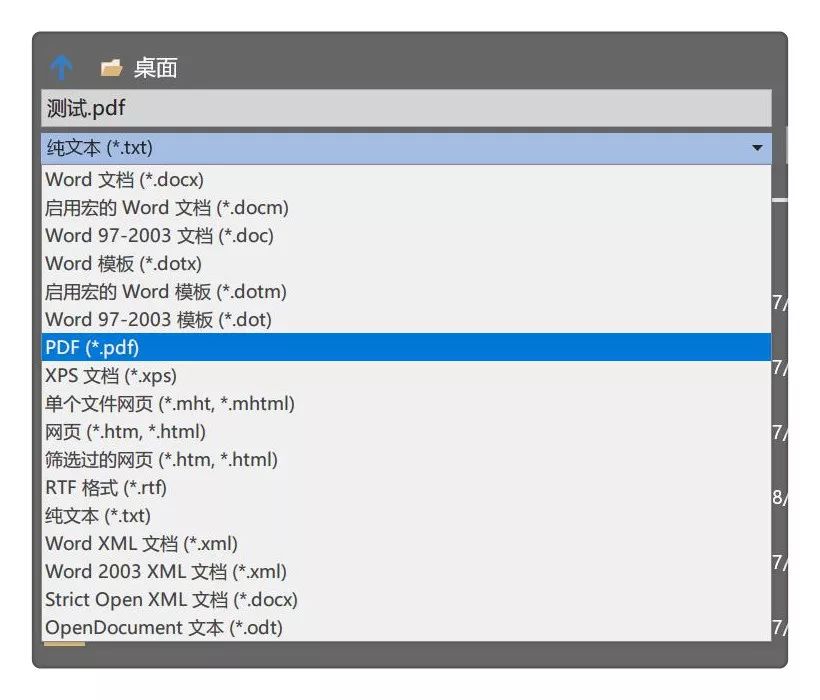Click the 纯文本 (*.txt) combo box
The height and width of the screenshot is (700, 820).
coord(406,148)
